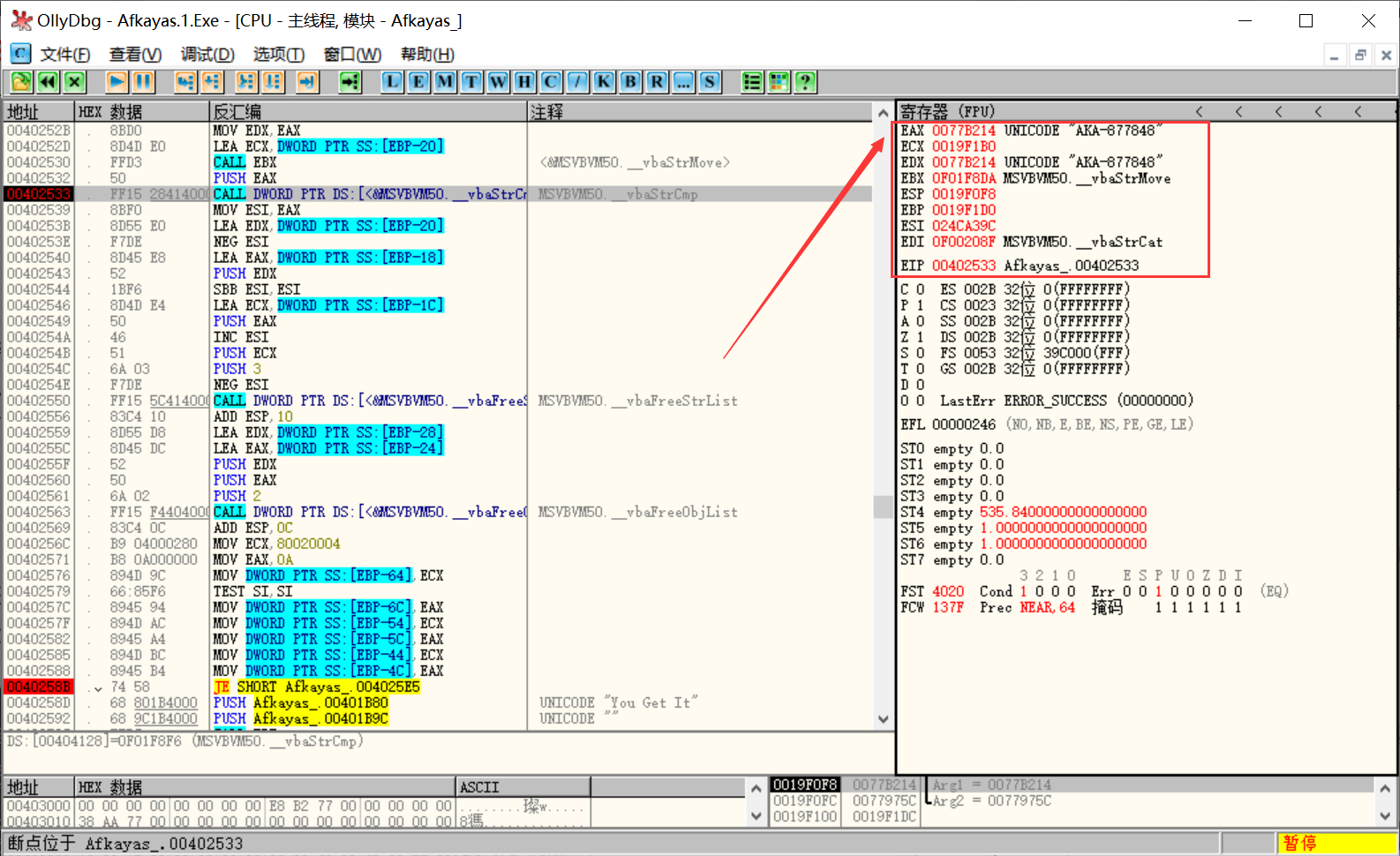Select the ECX register value 0019F1B0
The height and width of the screenshot is (856, 1400).
(x=964, y=146)
